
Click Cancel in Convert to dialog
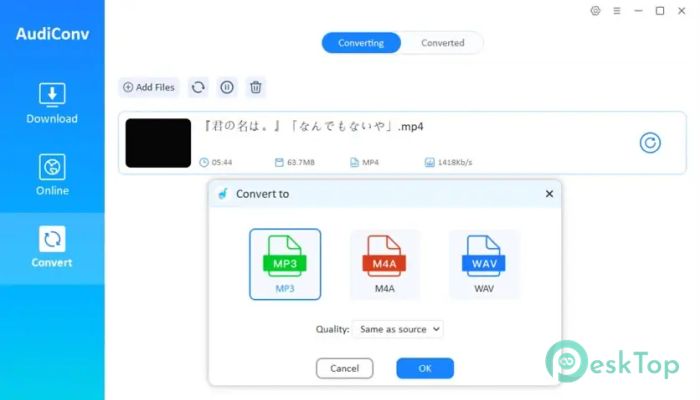(345, 368)
